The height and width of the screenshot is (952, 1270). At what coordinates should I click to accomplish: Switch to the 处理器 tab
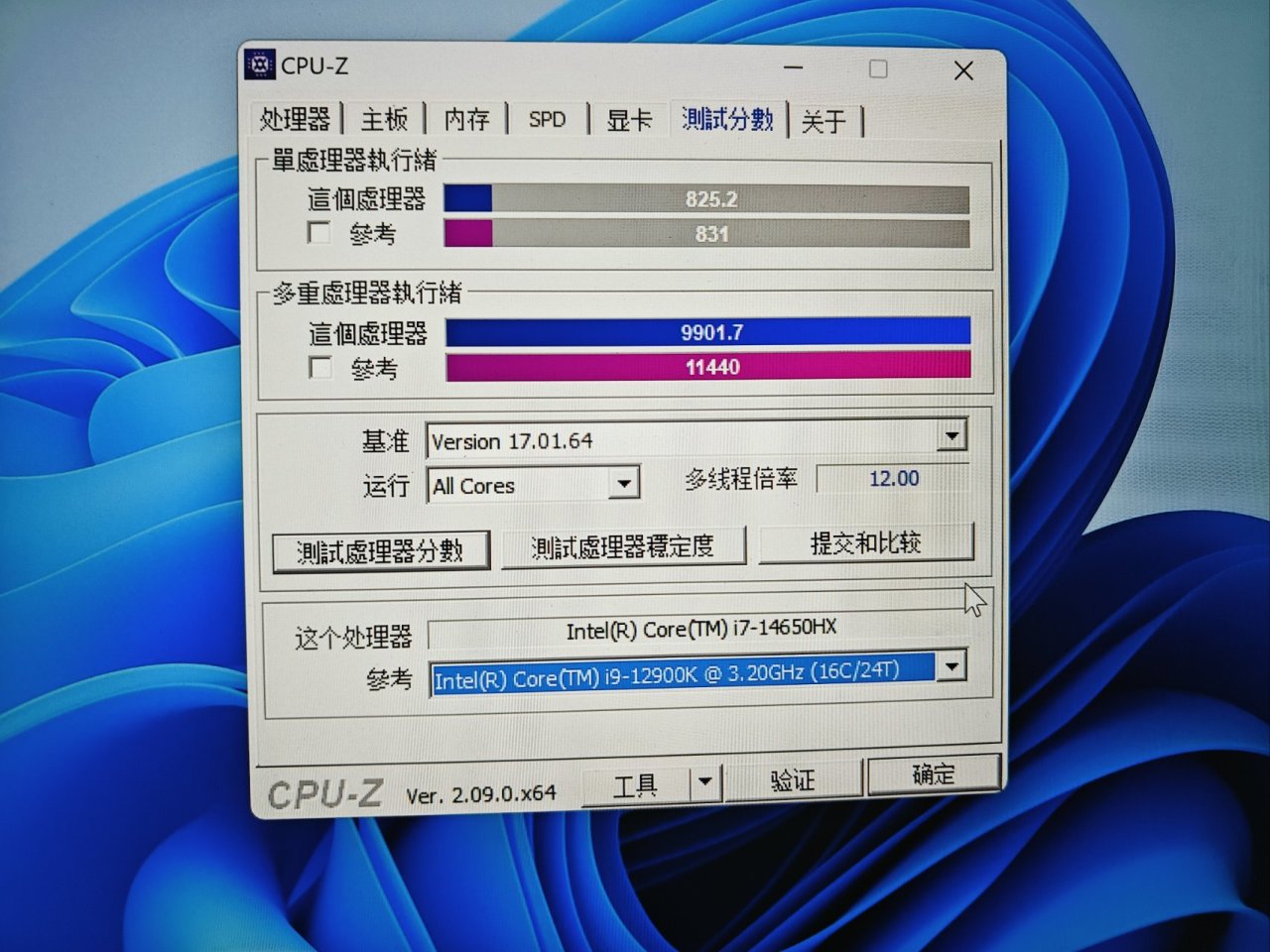(295, 120)
